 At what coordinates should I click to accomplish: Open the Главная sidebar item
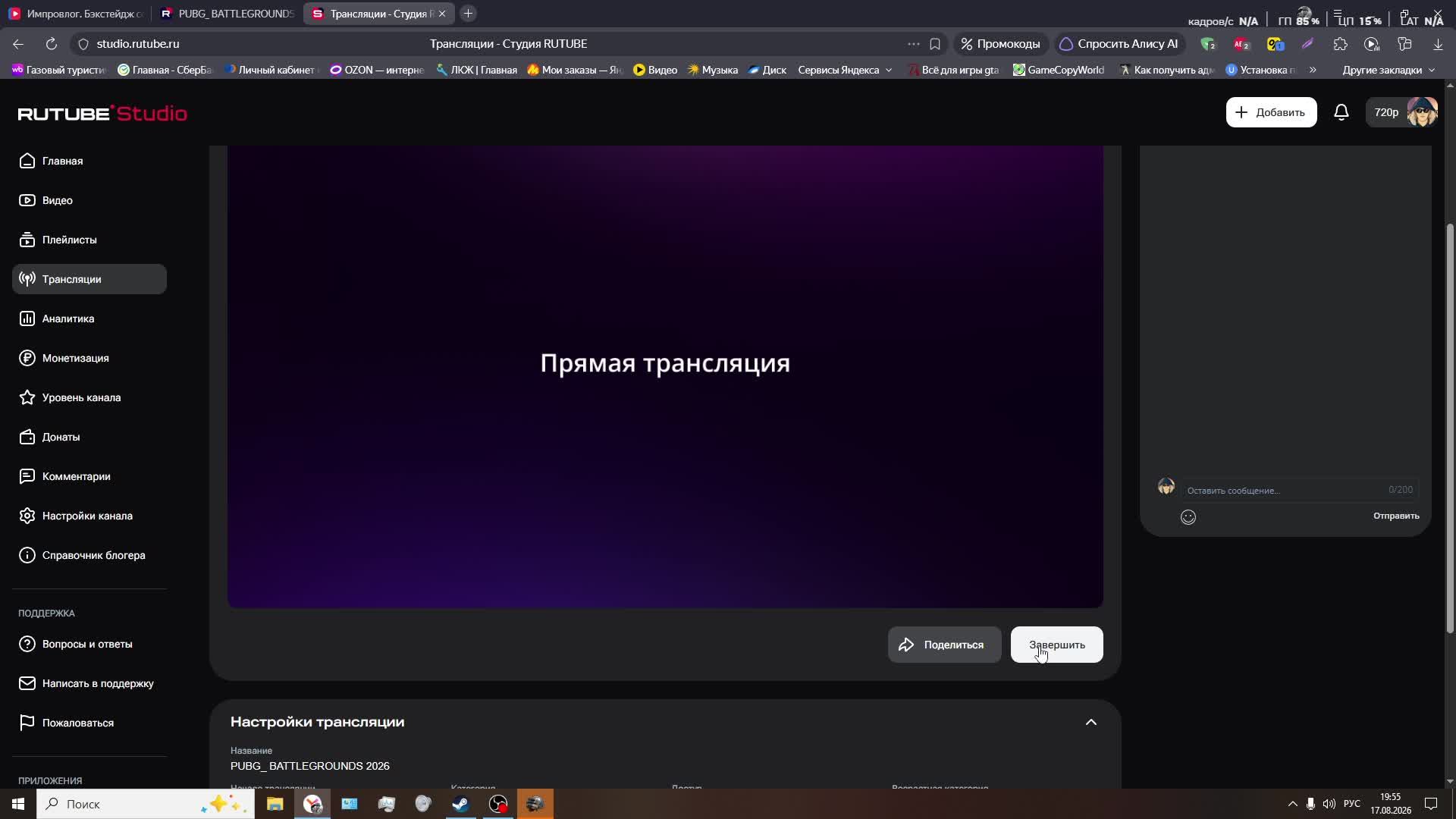point(89,161)
